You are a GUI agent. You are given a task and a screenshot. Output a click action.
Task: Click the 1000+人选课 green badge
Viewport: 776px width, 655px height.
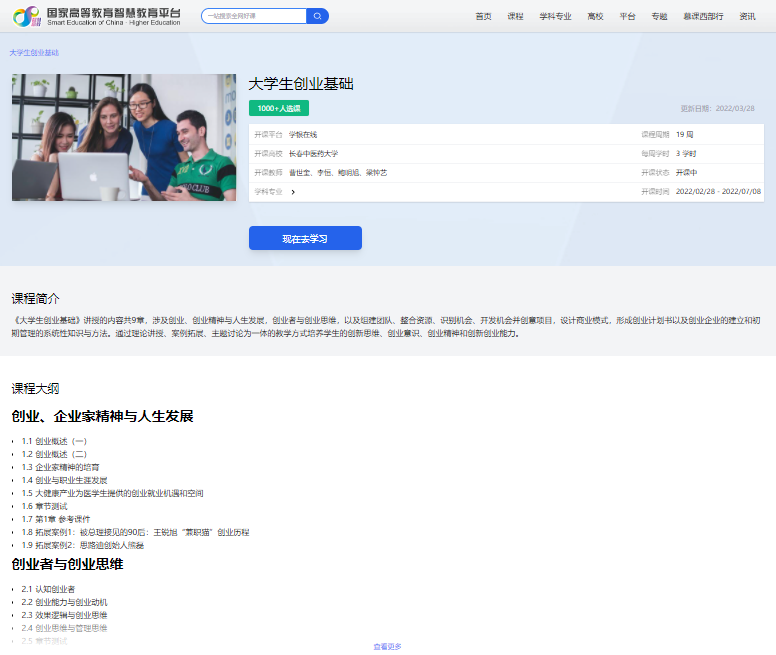pyautogui.click(x=279, y=108)
